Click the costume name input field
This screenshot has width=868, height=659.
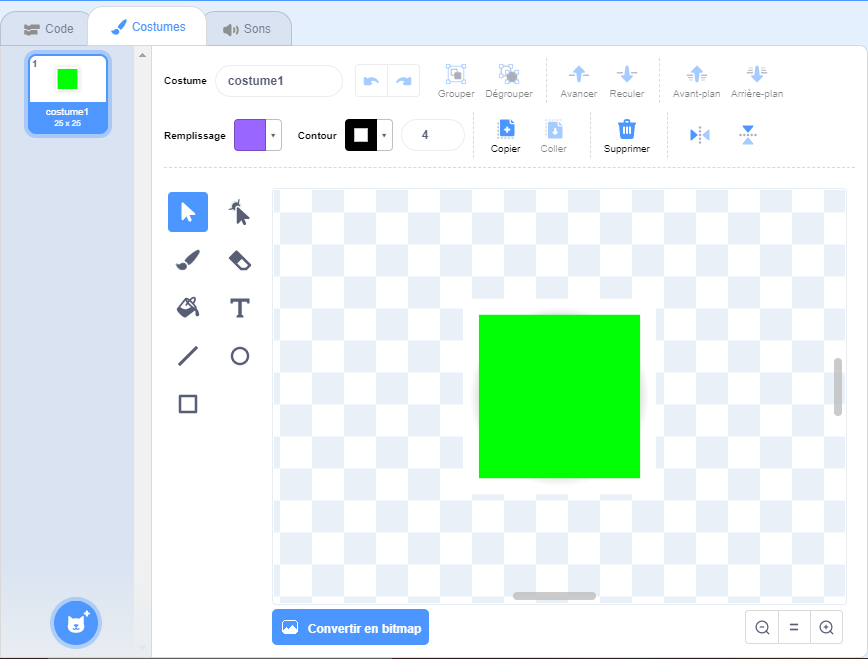point(279,81)
